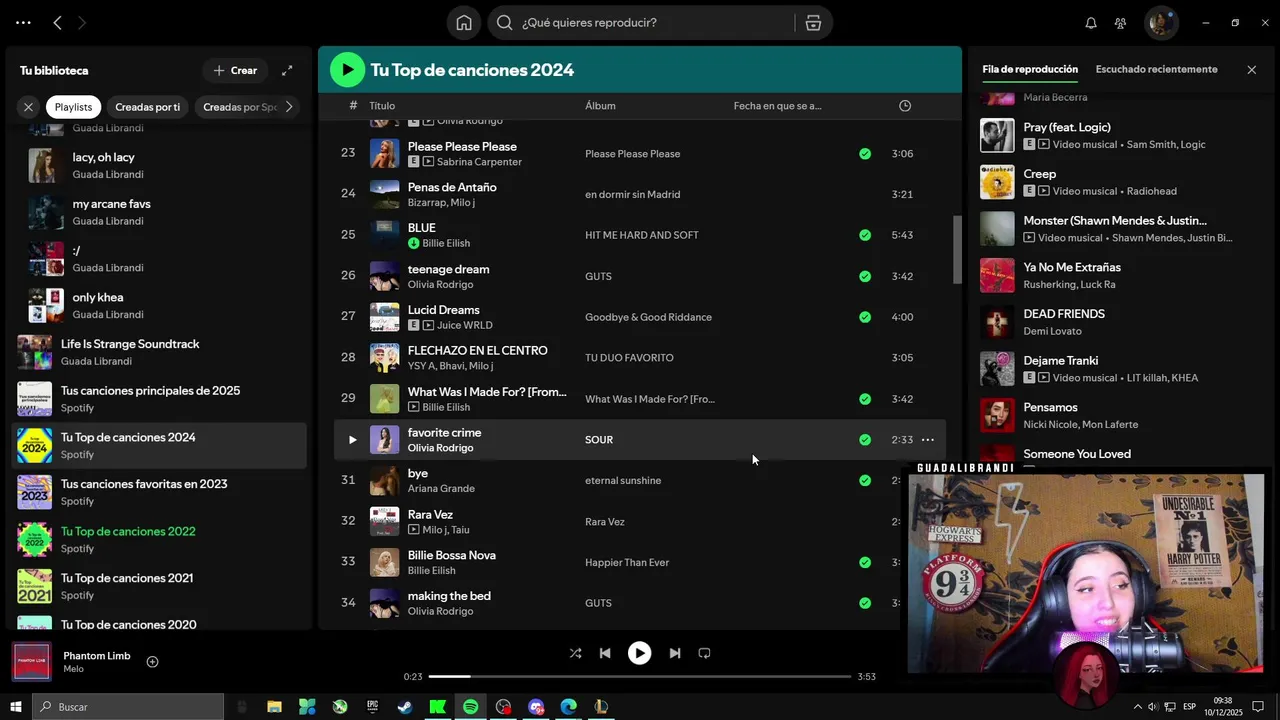Open 'Tus canciones favoritas en 2023'

tap(160, 492)
